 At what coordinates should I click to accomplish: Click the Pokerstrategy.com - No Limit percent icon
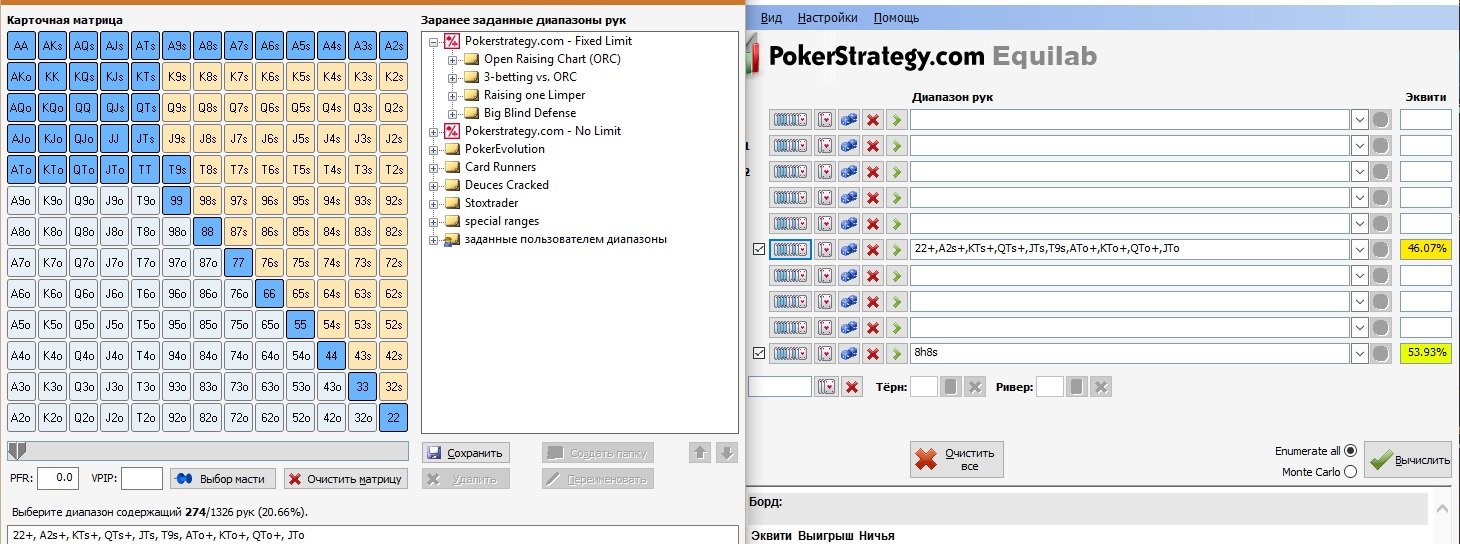pyautogui.click(x=452, y=131)
